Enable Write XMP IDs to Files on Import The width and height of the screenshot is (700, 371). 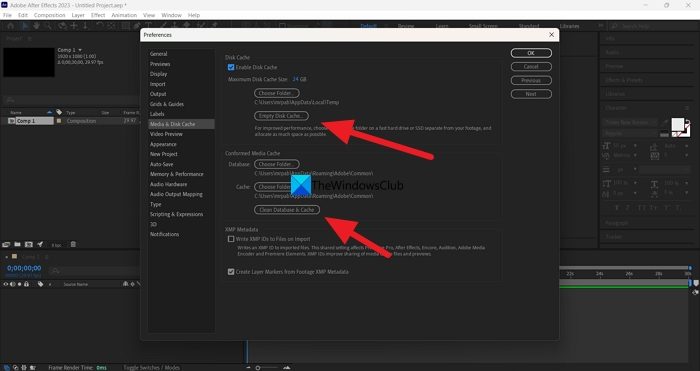click(x=231, y=239)
